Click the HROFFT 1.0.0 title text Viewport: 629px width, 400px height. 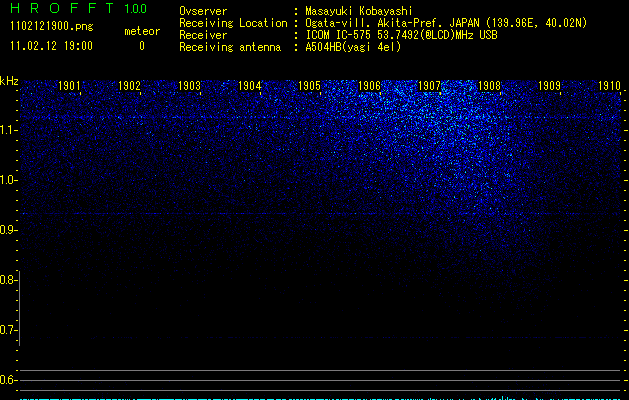pos(79,8)
